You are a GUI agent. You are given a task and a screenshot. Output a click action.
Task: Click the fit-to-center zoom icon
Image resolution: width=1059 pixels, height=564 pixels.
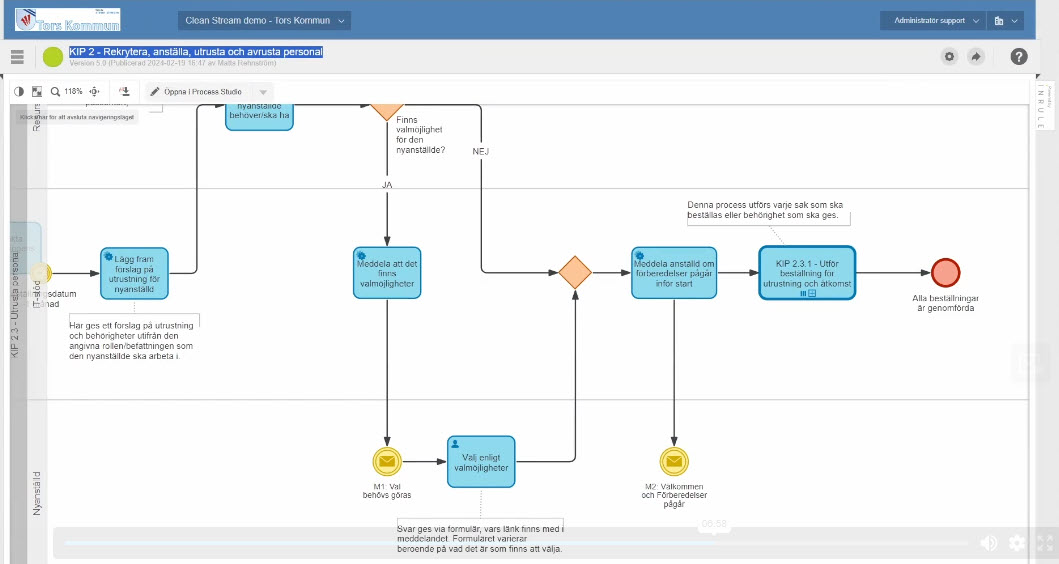coord(95,91)
